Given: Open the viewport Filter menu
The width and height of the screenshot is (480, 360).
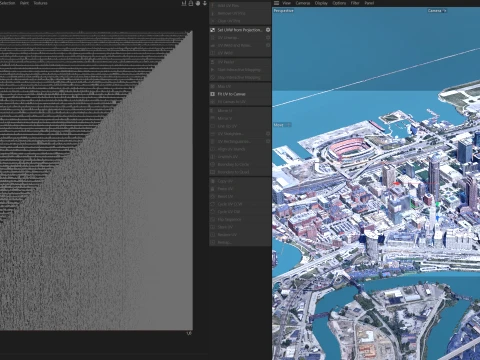Looking at the screenshot, I should tap(355, 3).
